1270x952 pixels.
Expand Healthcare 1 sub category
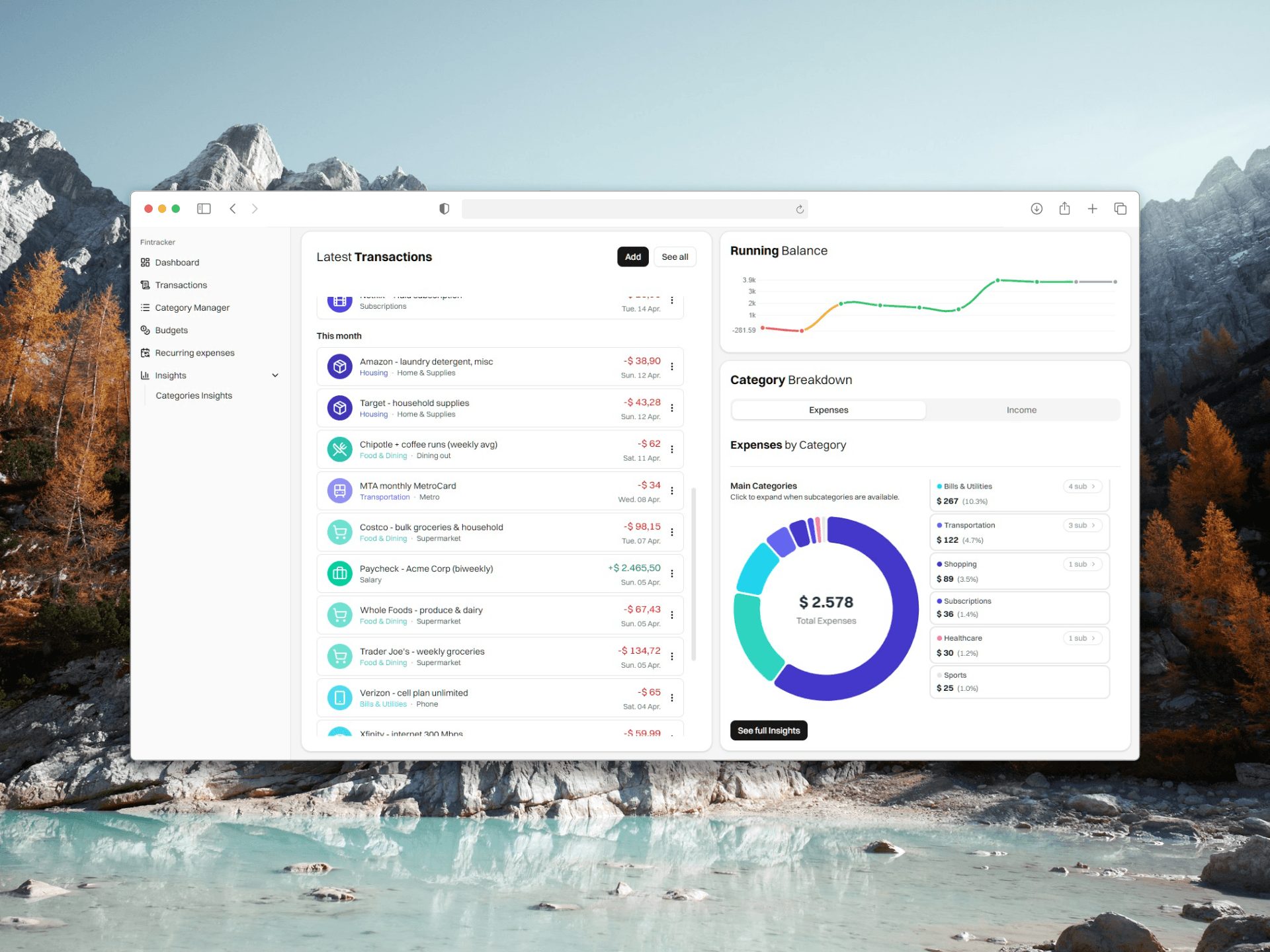click(1082, 638)
